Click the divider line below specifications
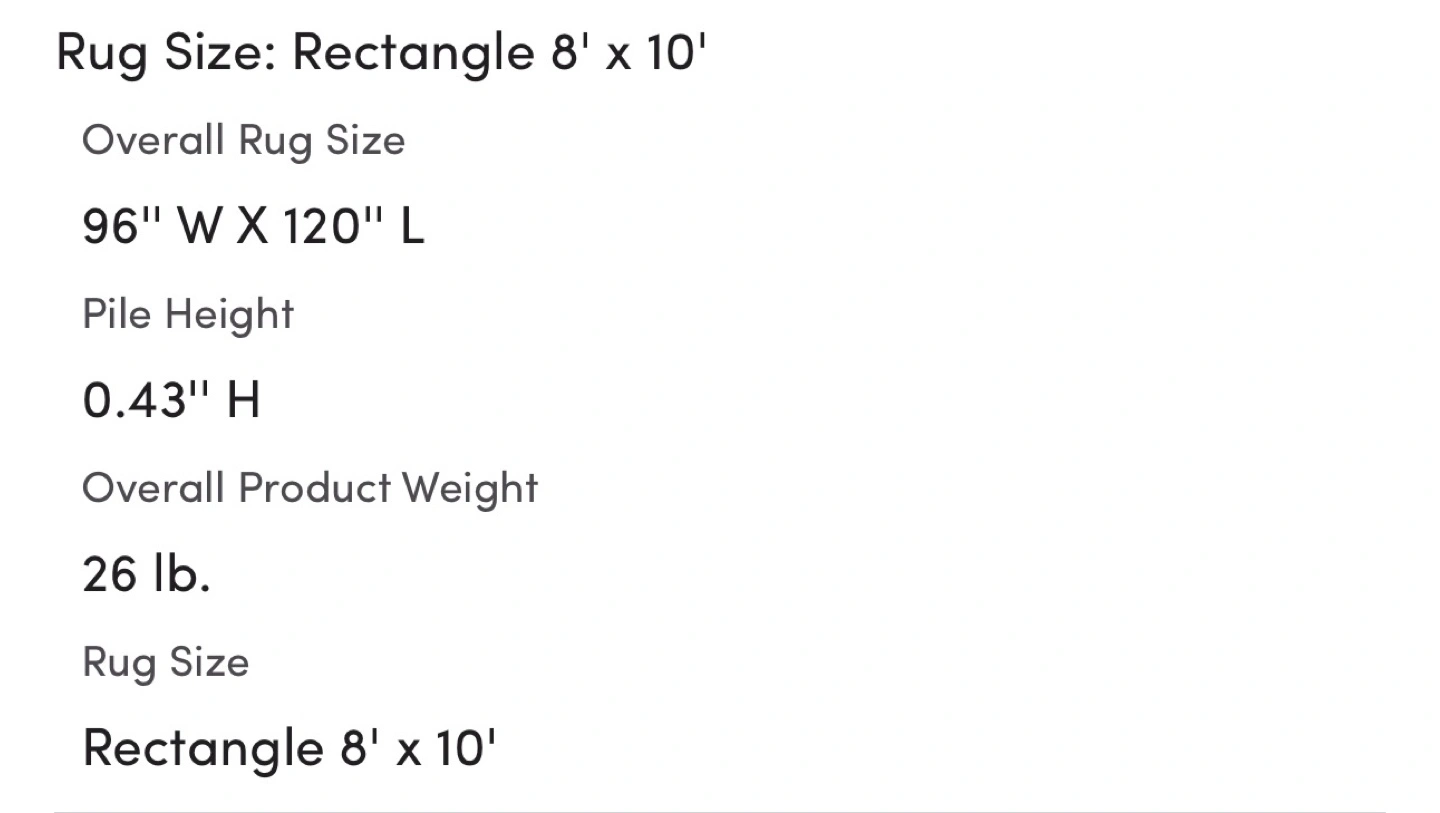Image resolution: width=1440 pixels, height=813 pixels. tap(720, 811)
